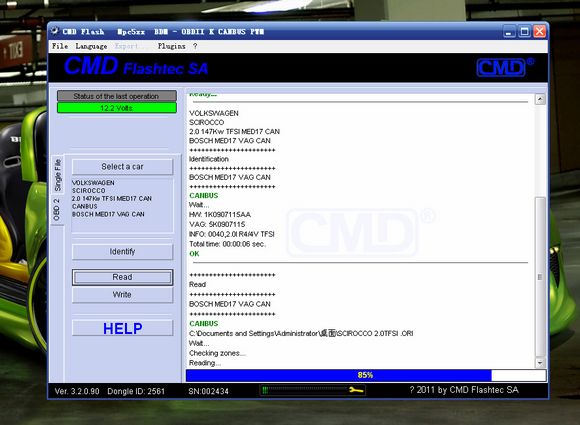Click the 2.0 147Kw TFSI MED17 CAN log line

click(x=235, y=132)
